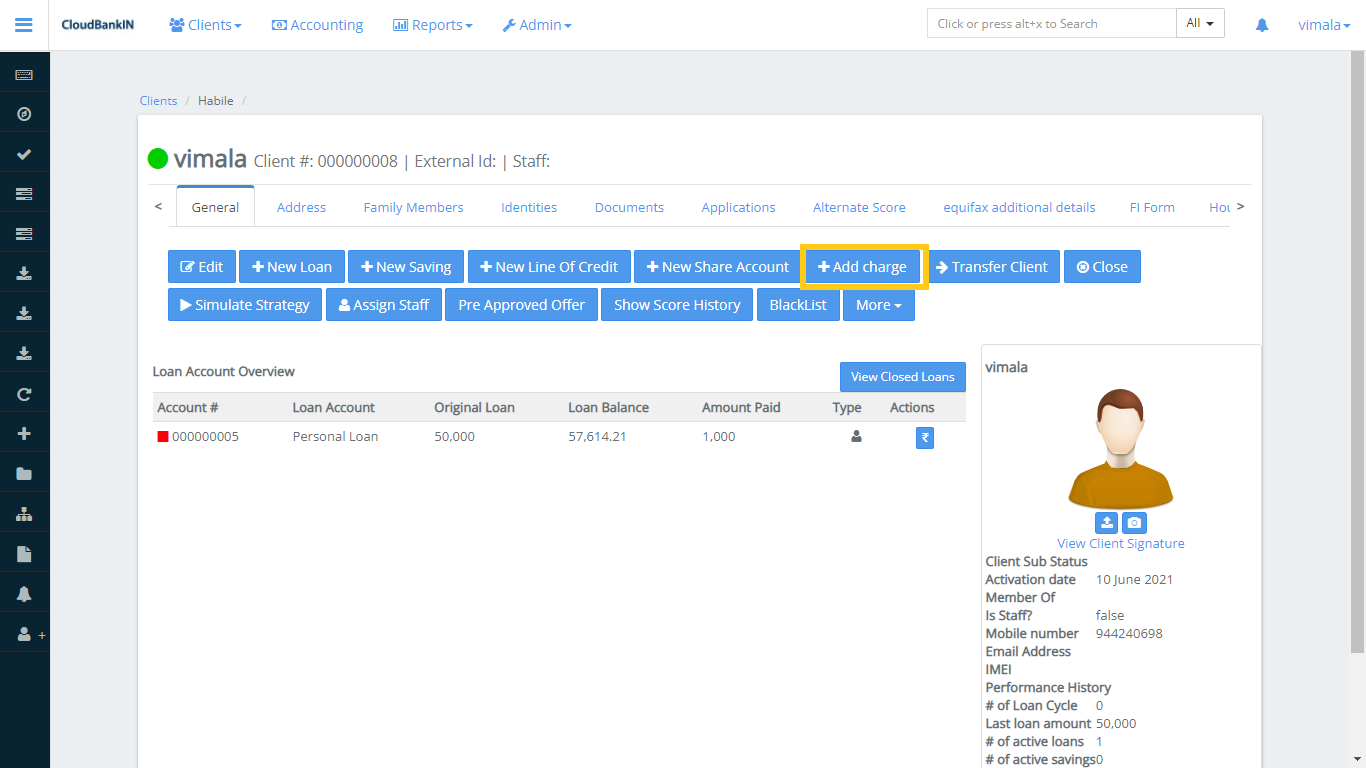Click the folder icon in left sidebar

pyautogui.click(x=24, y=474)
